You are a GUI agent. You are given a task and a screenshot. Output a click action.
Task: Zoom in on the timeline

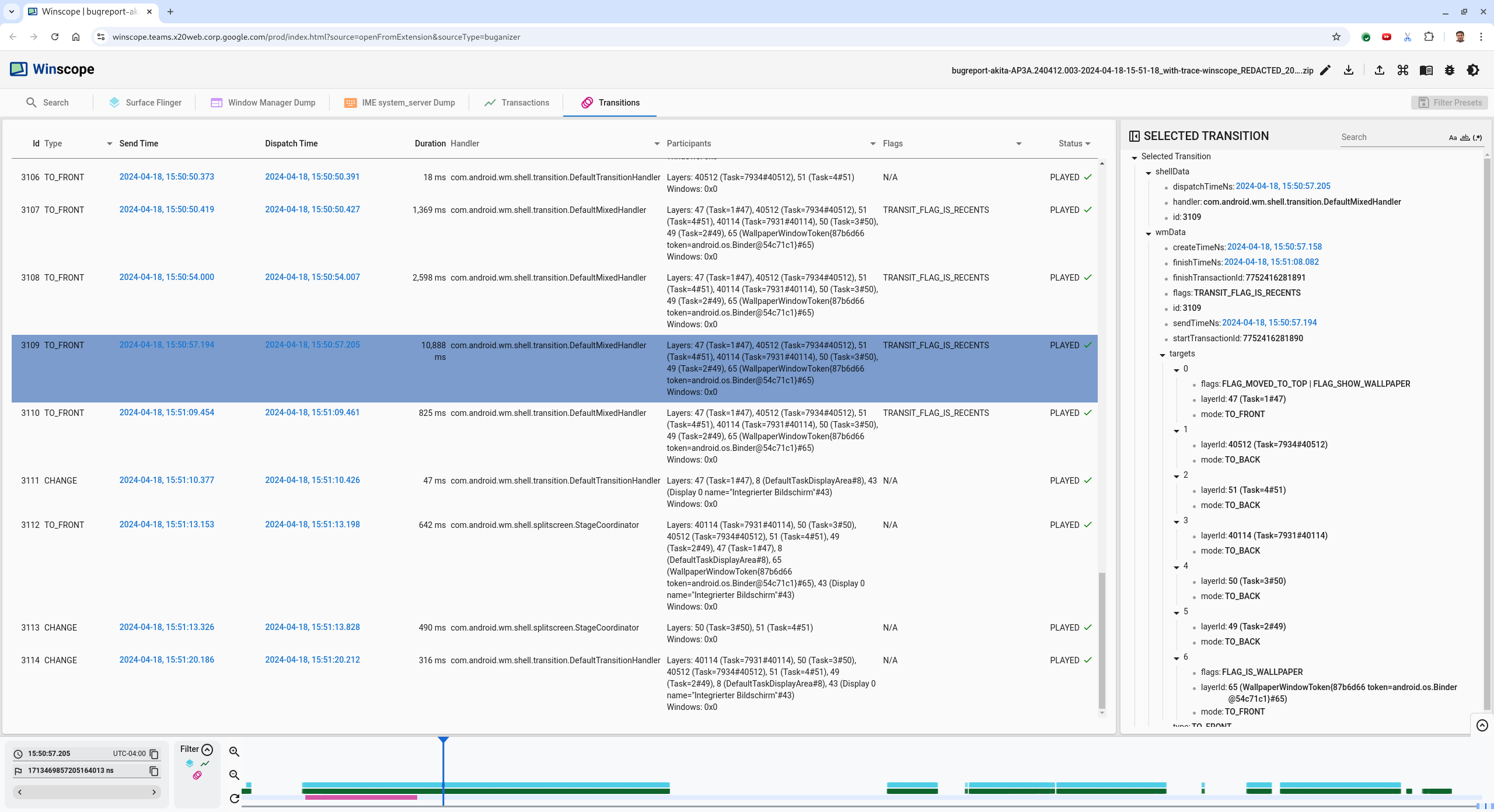[x=234, y=751]
